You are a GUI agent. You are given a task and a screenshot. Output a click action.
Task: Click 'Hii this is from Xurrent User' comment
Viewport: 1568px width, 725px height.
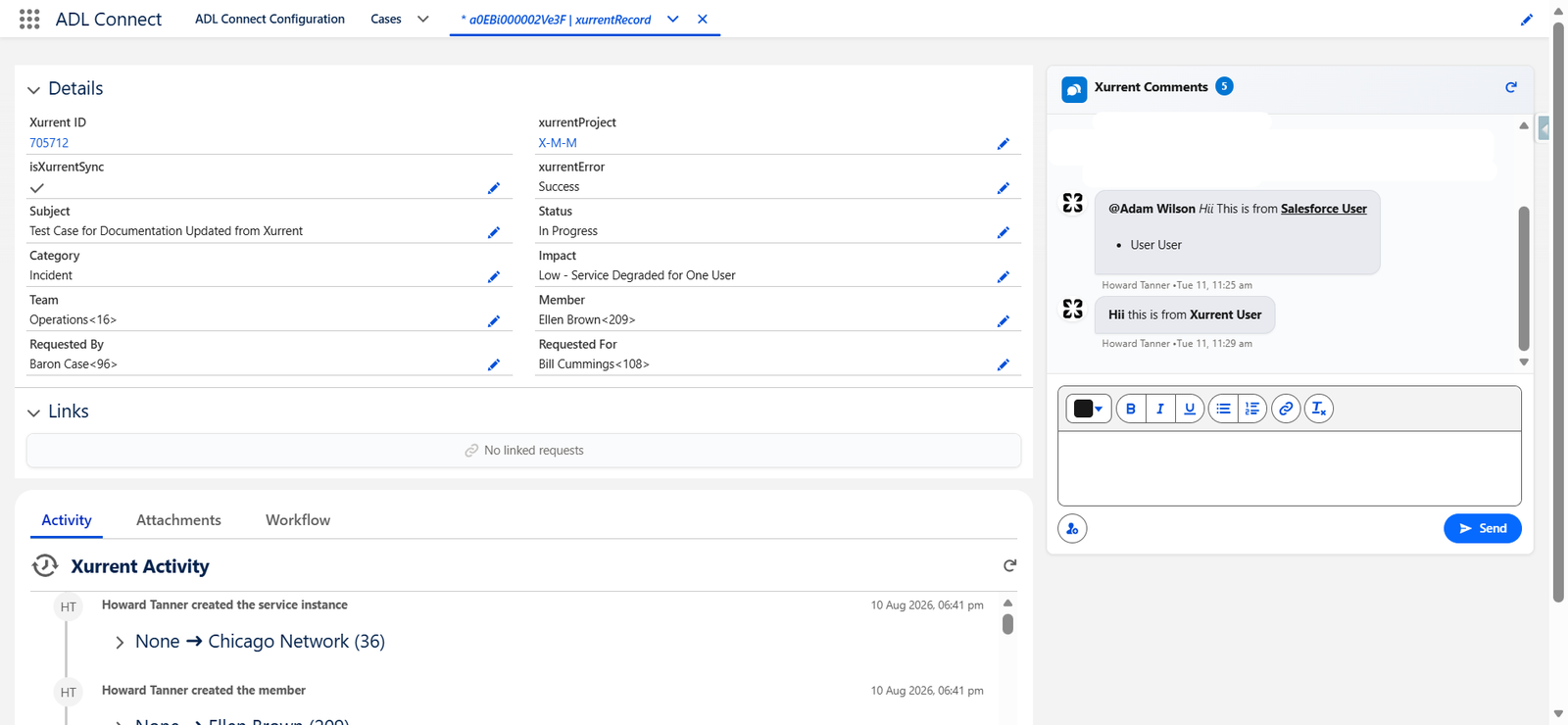pos(1185,314)
